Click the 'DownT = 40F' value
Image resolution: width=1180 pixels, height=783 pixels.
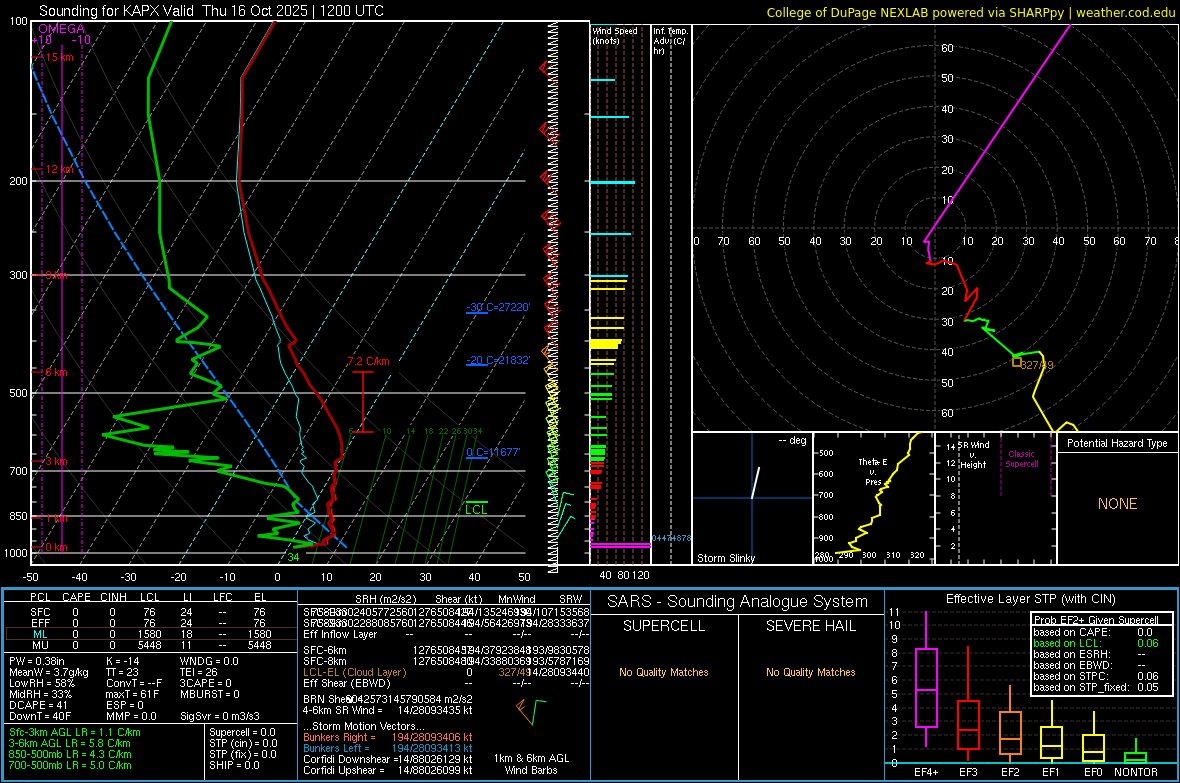click(40, 716)
